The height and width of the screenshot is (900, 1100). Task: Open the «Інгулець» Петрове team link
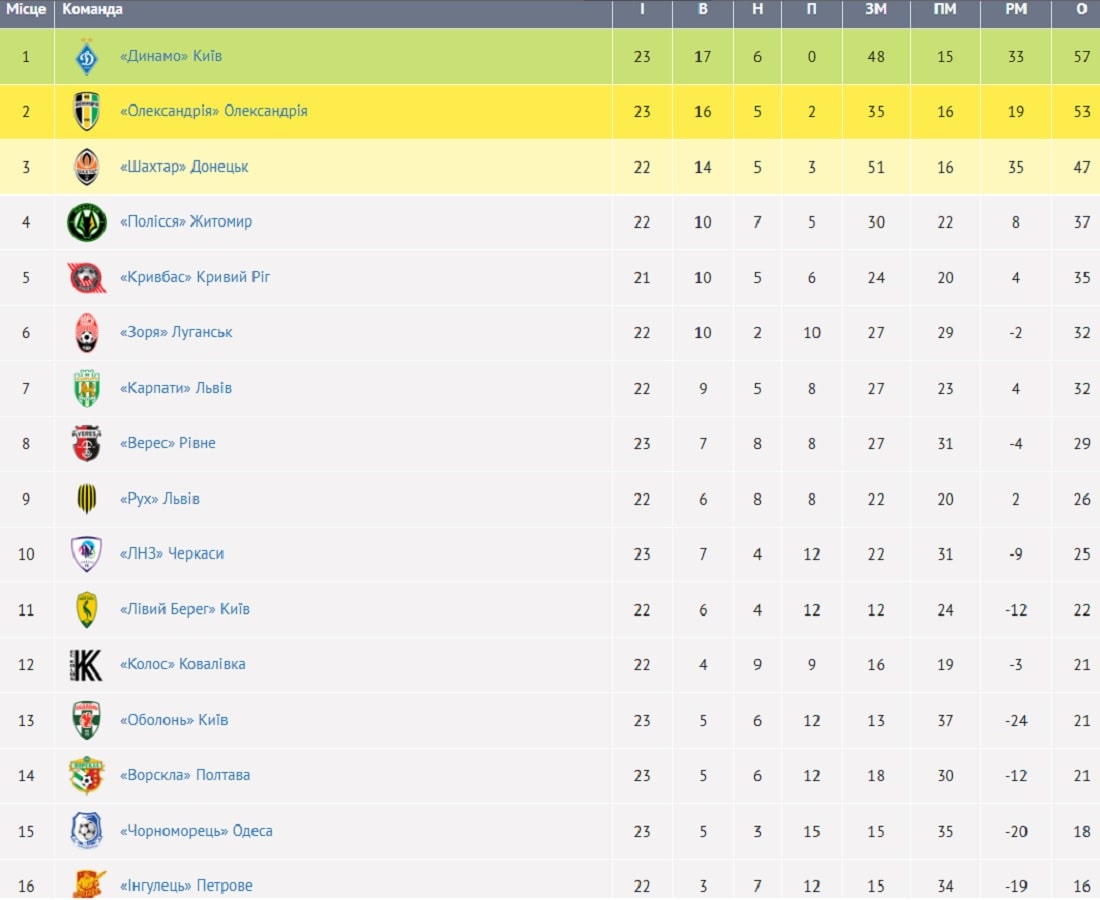pyautogui.click(x=186, y=885)
